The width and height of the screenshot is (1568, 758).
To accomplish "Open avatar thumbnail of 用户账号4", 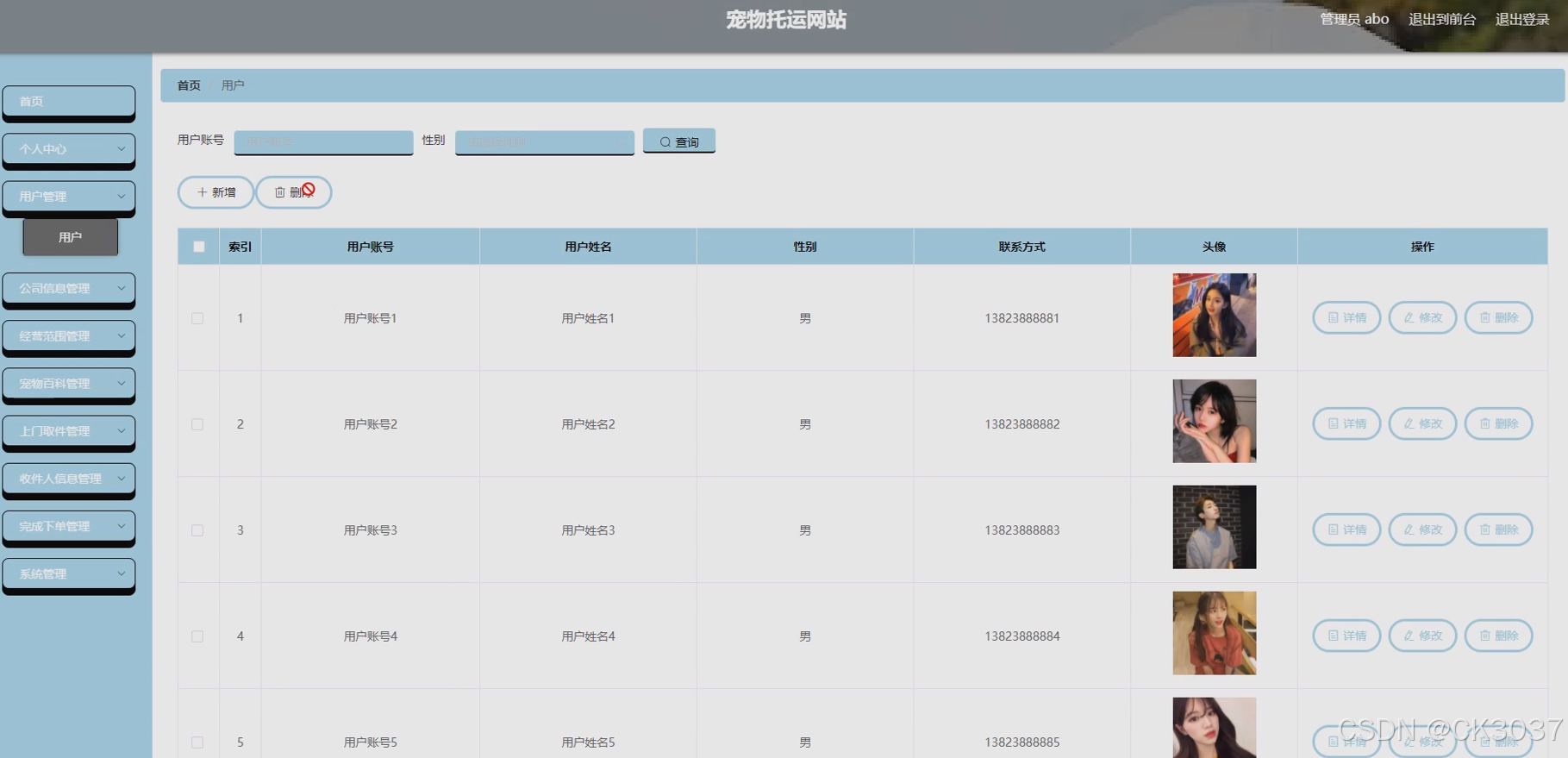I will tap(1214, 633).
